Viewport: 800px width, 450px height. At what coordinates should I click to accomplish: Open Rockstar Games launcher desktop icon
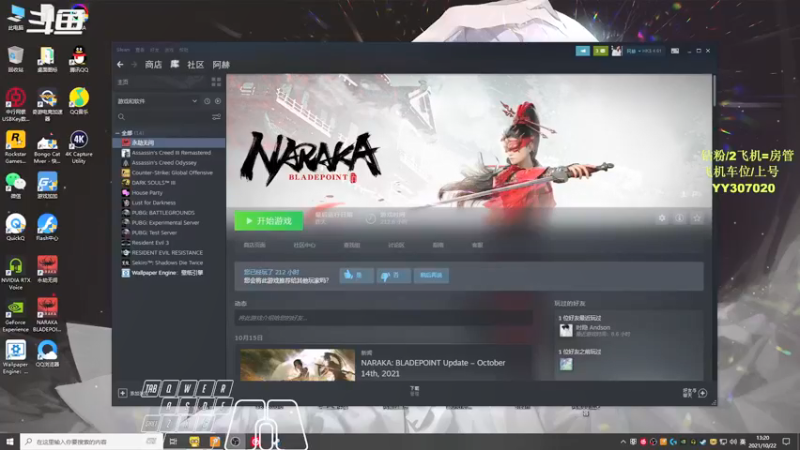pyautogui.click(x=15, y=146)
